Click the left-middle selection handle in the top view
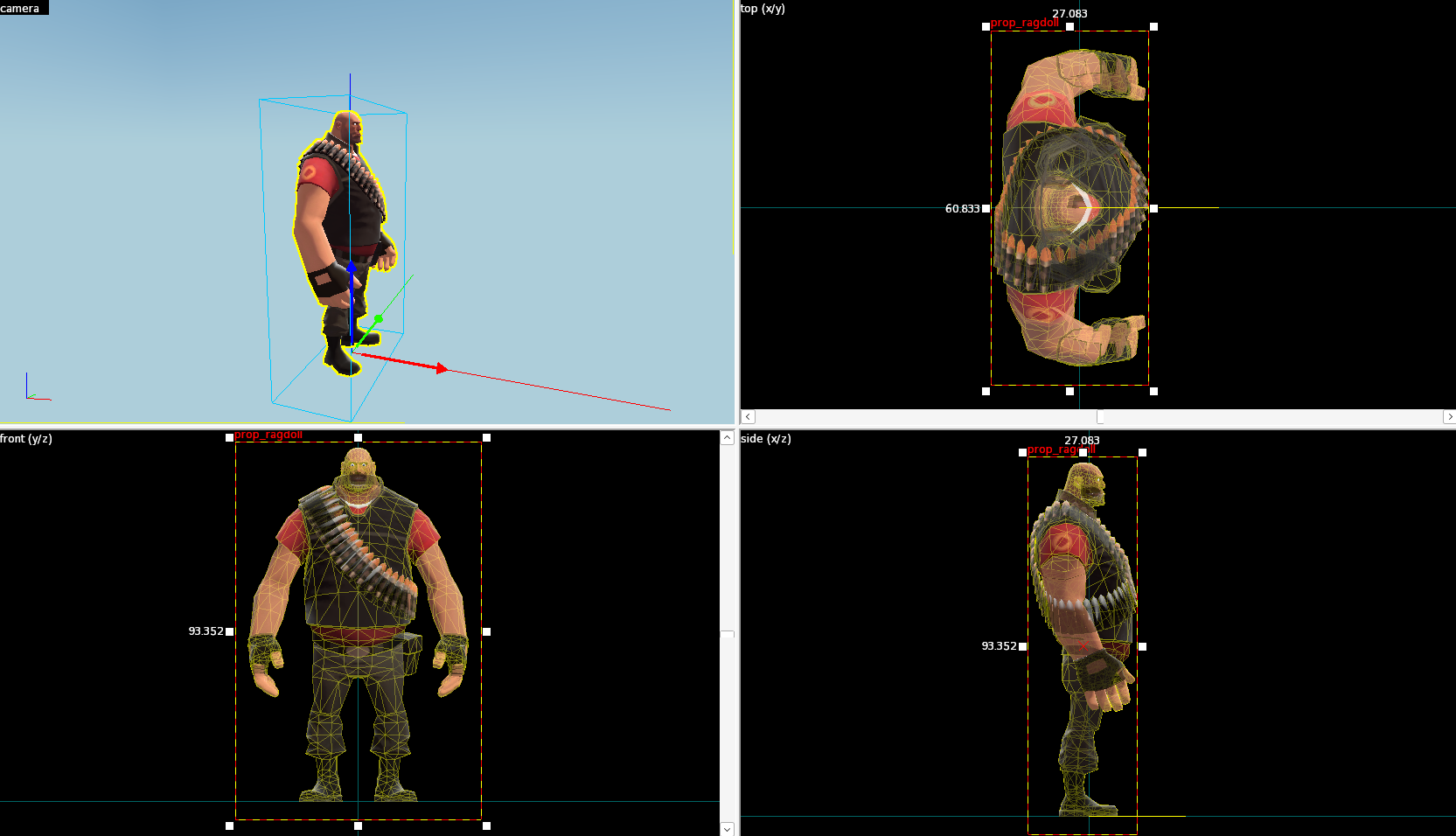The width and height of the screenshot is (1456, 836). click(986, 209)
